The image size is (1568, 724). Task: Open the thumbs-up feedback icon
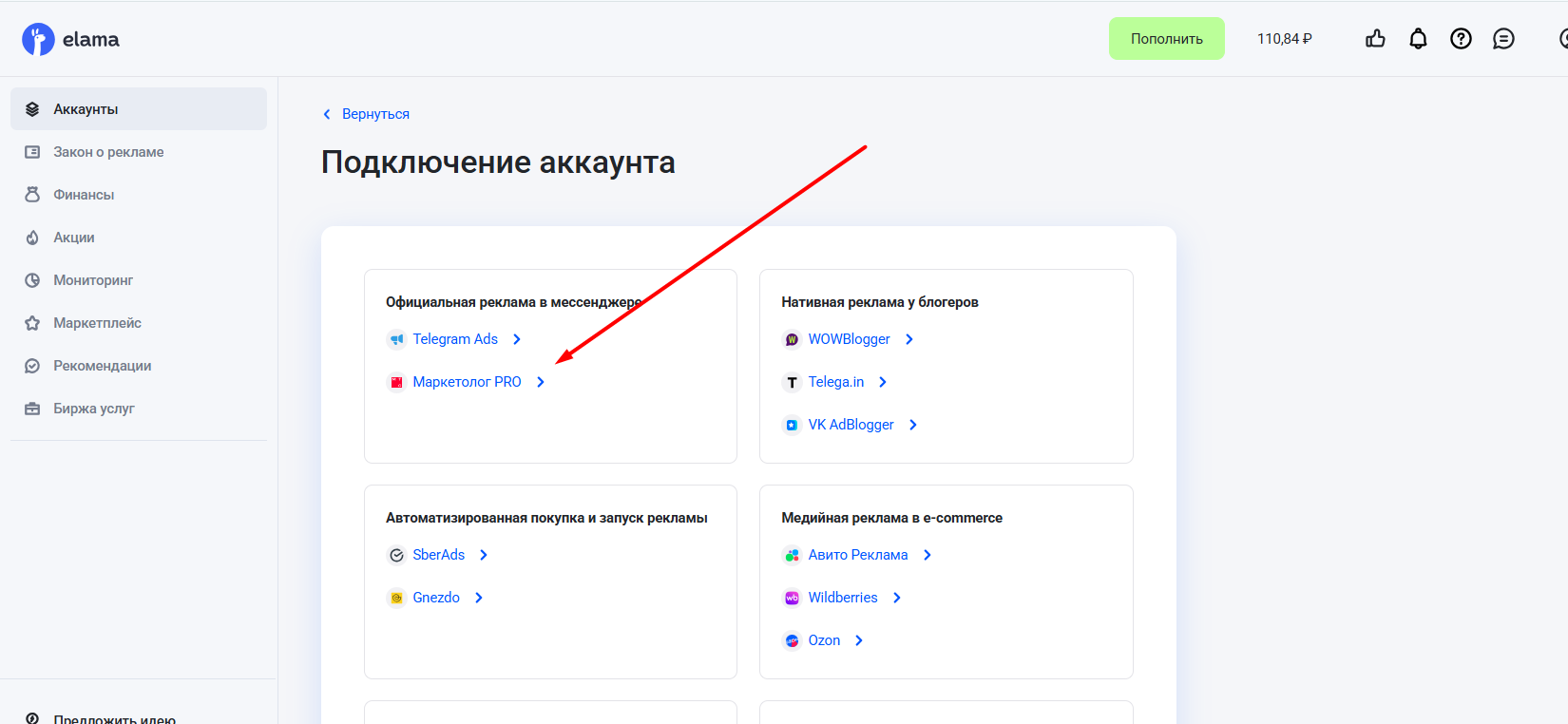pos(1375,39)
